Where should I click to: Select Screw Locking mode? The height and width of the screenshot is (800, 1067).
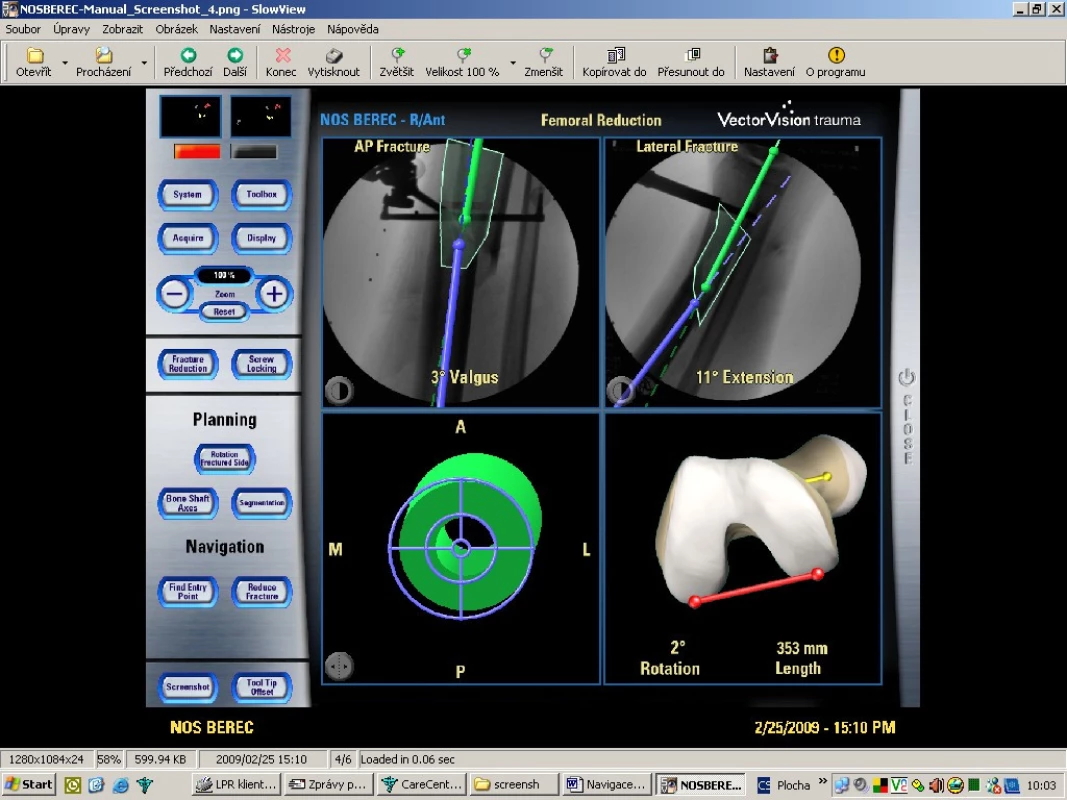click(x=262, y=364)
